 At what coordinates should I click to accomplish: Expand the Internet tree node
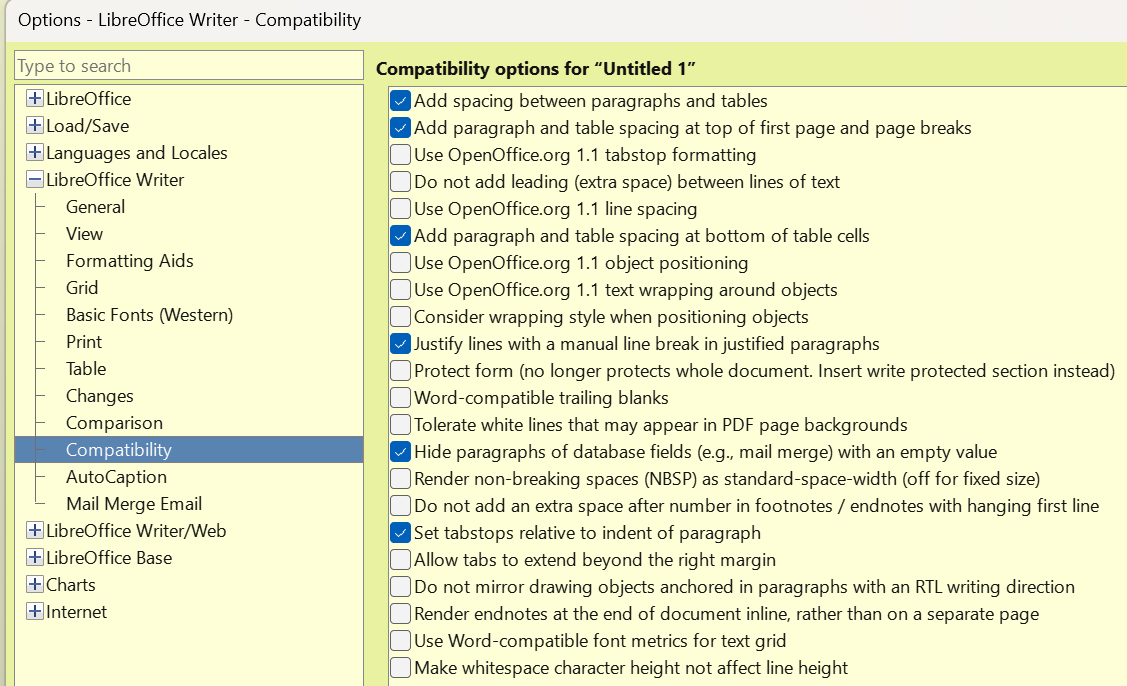(34, 612)
